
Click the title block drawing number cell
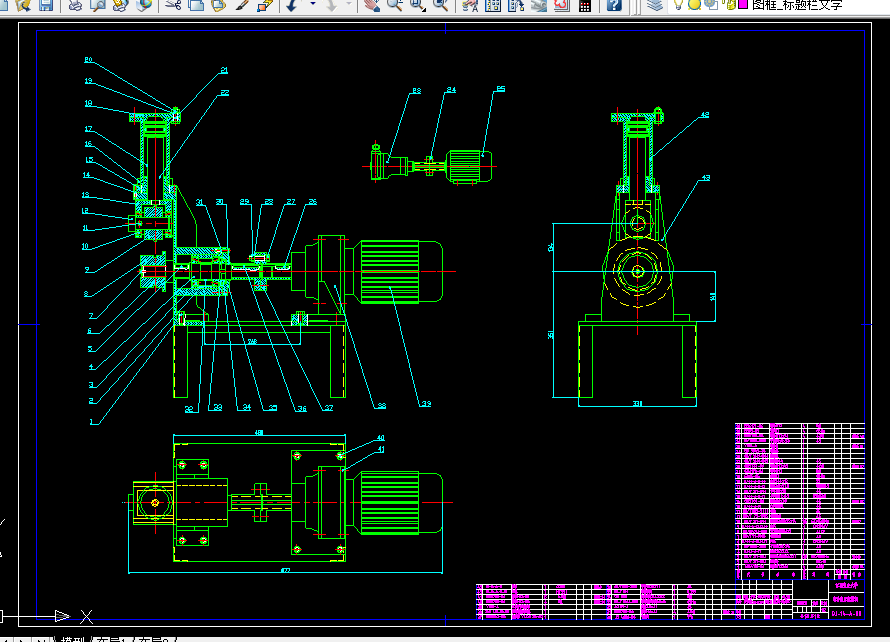[x=847, y=614]
